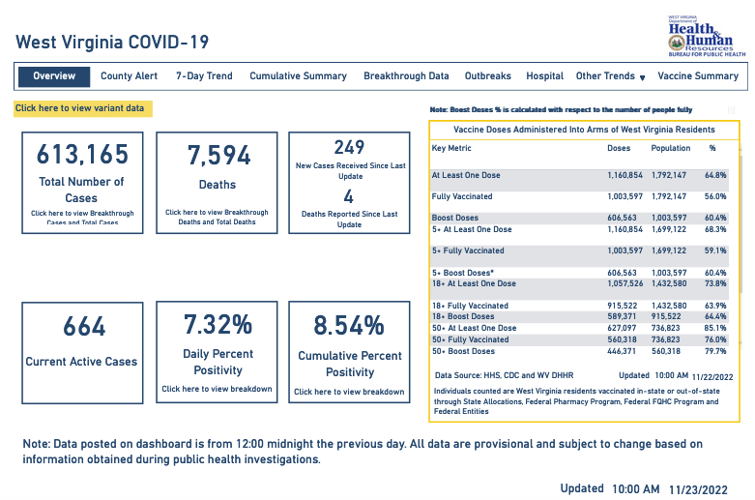755x500 pixels.
Task: View the Outbreaks tab
Action: point(488,76)
